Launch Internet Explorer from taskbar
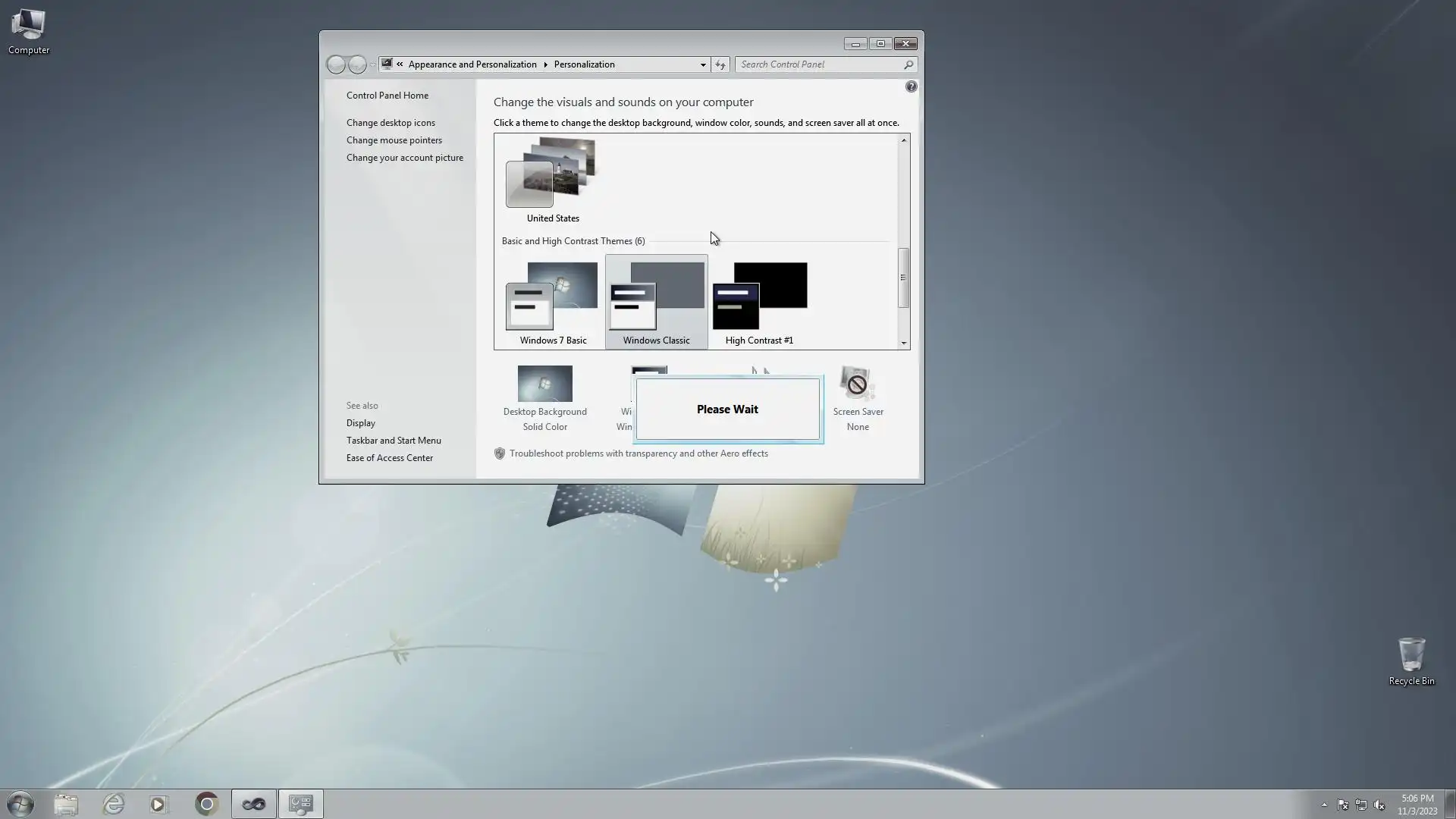This screenshot has width=1456, height=819. tap(114, 804)
